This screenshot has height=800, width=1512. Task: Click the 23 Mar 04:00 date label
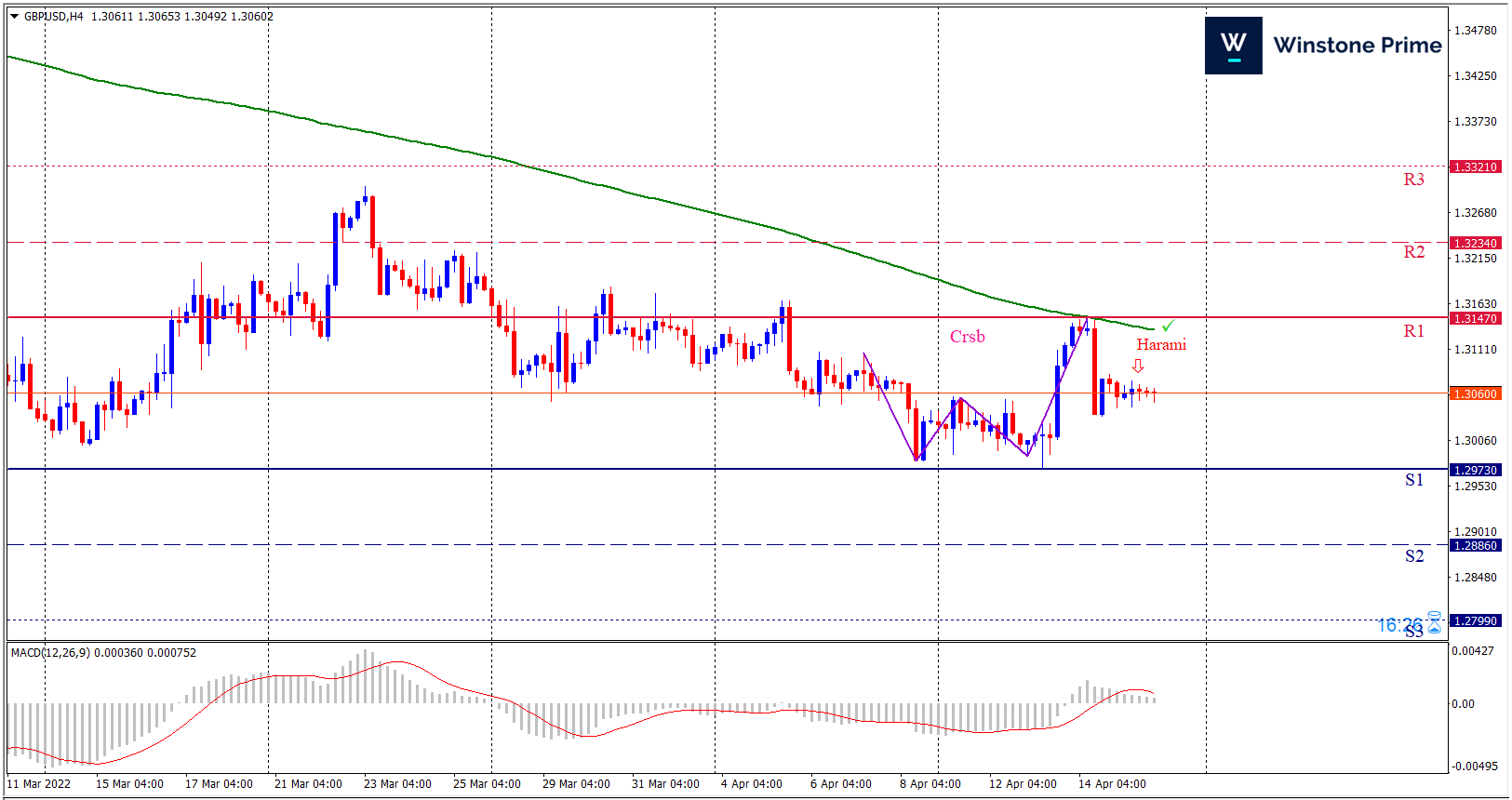click(397, 784)
